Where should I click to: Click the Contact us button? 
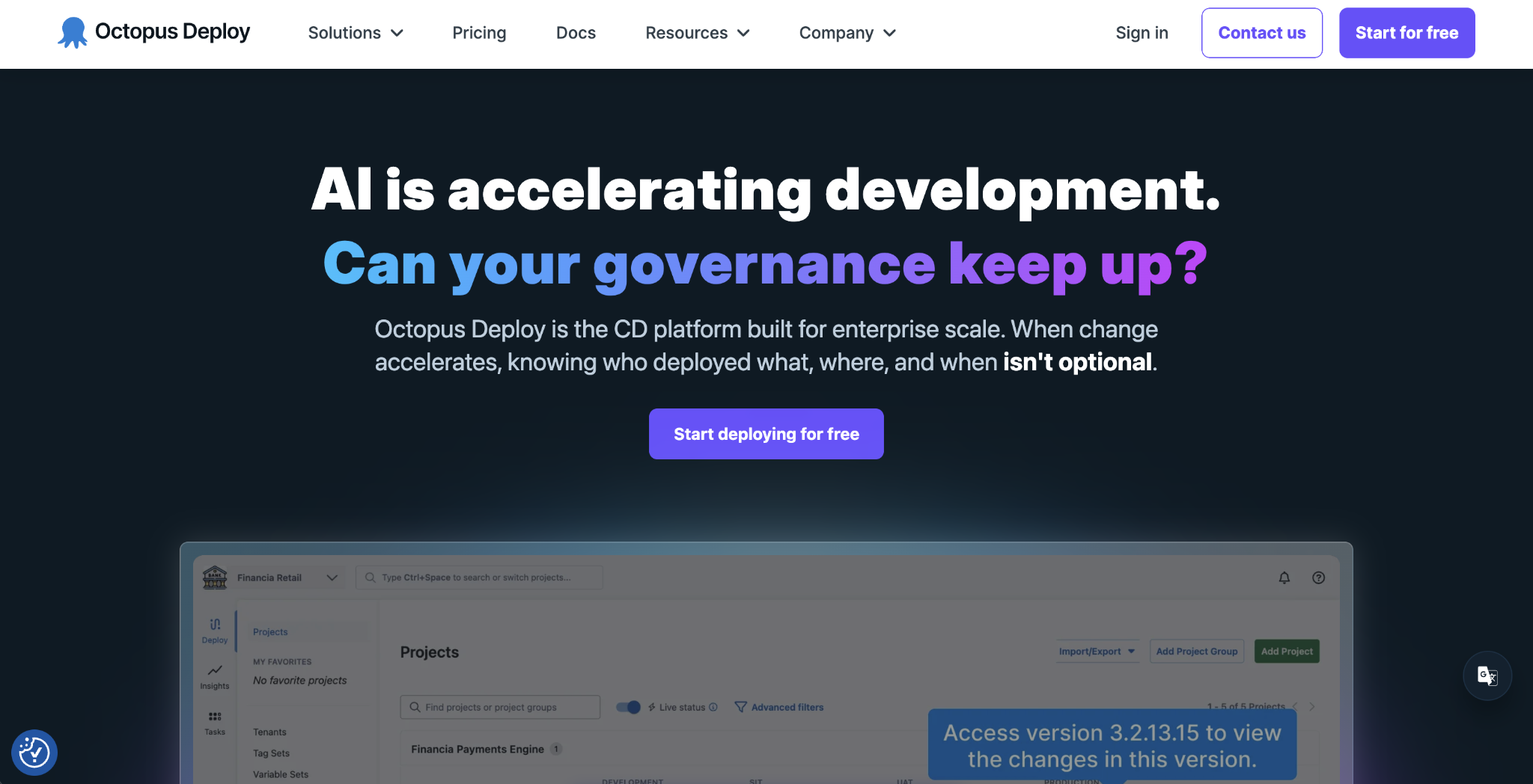[x=1262, y=33]
